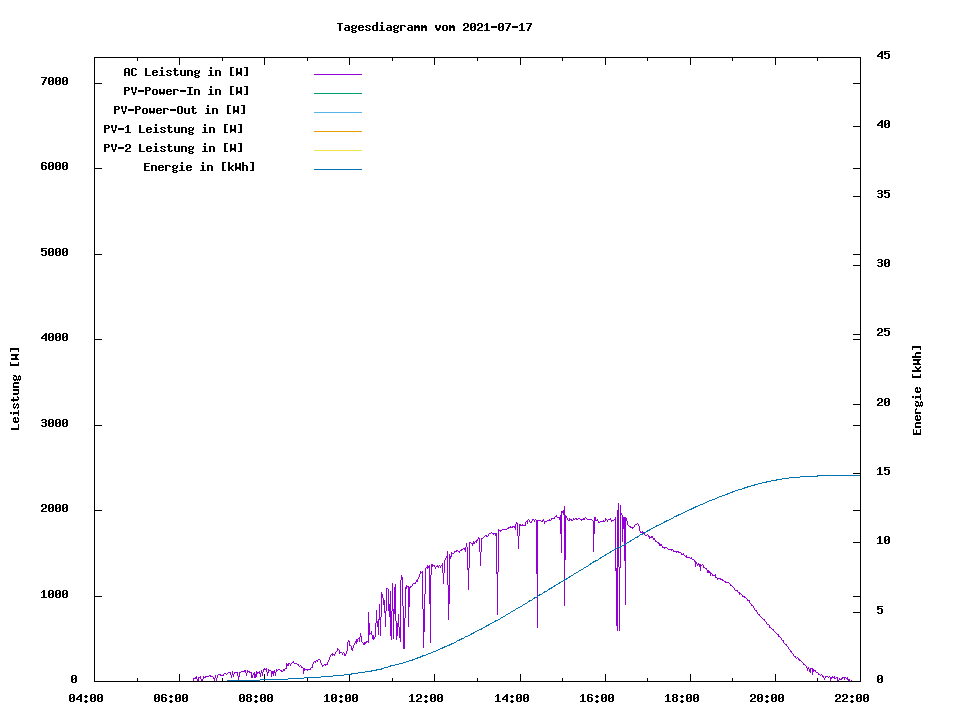Viewport: 960px width, 720px height.
Task: Click the yellow PV-2 Leistung legend line
Action: click(337, 150)
